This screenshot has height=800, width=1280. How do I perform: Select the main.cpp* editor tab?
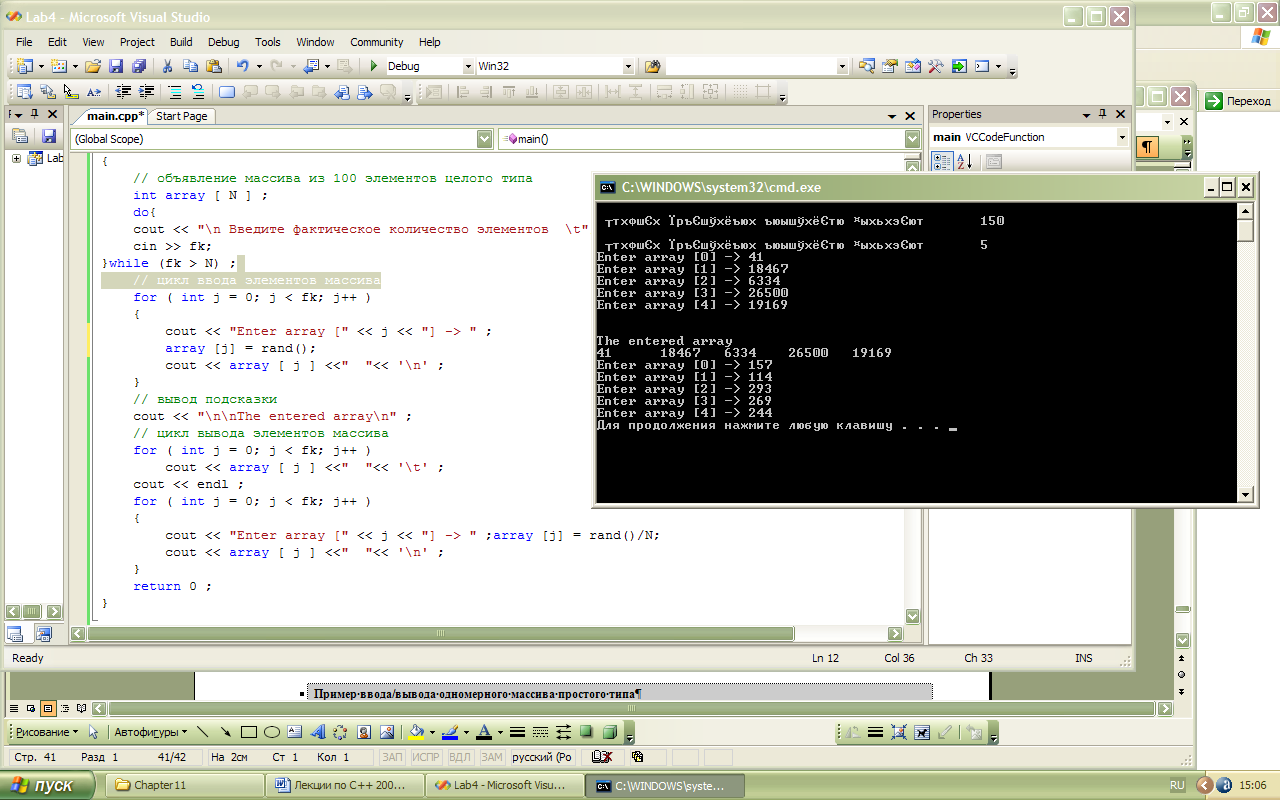click(x=113, y=116)
